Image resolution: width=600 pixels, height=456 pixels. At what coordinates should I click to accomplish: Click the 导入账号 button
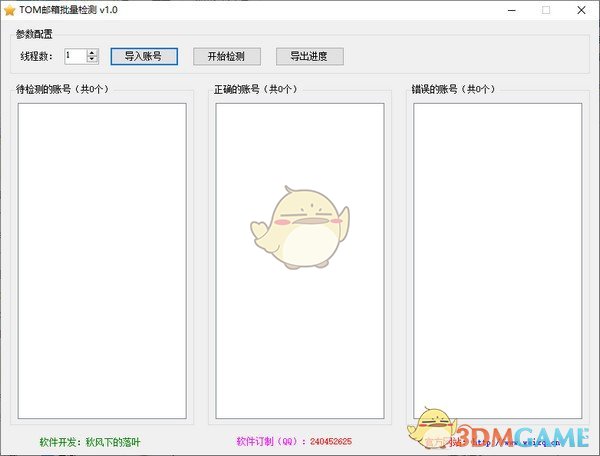[x=144, y=56]
